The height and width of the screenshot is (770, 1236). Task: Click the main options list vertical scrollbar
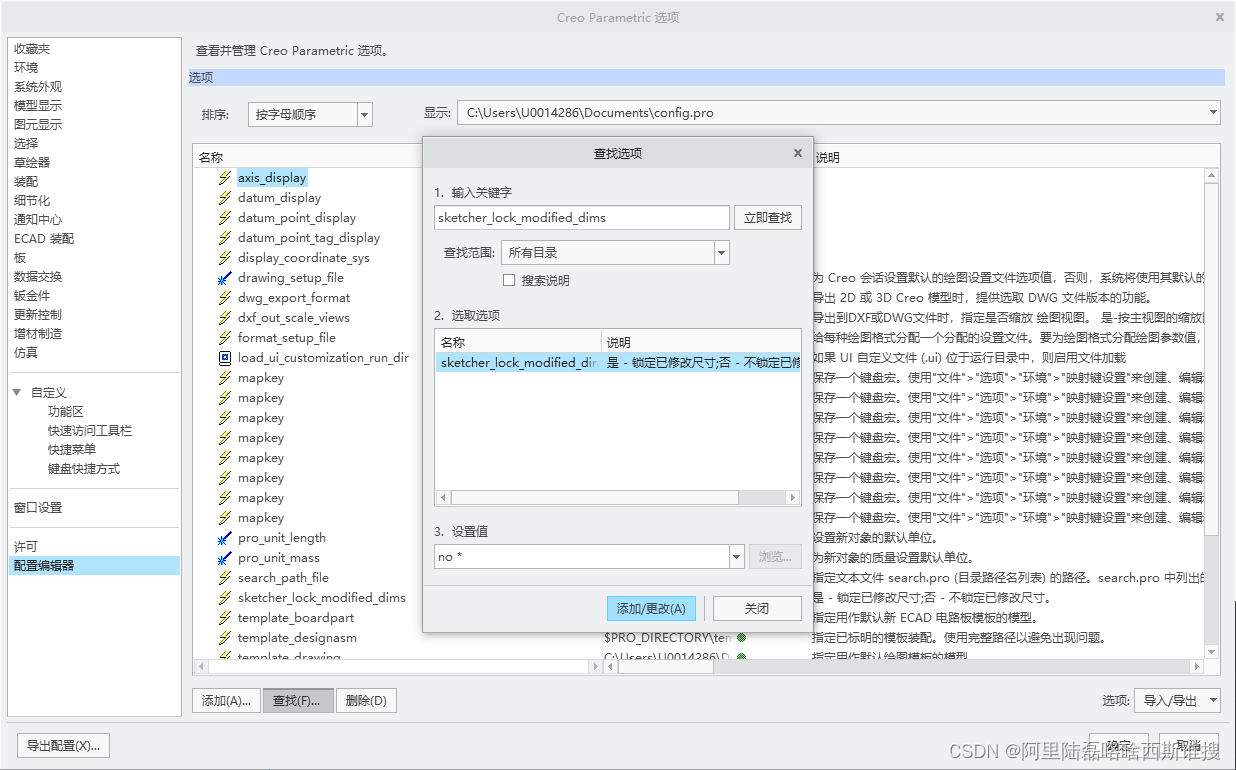1211,414
